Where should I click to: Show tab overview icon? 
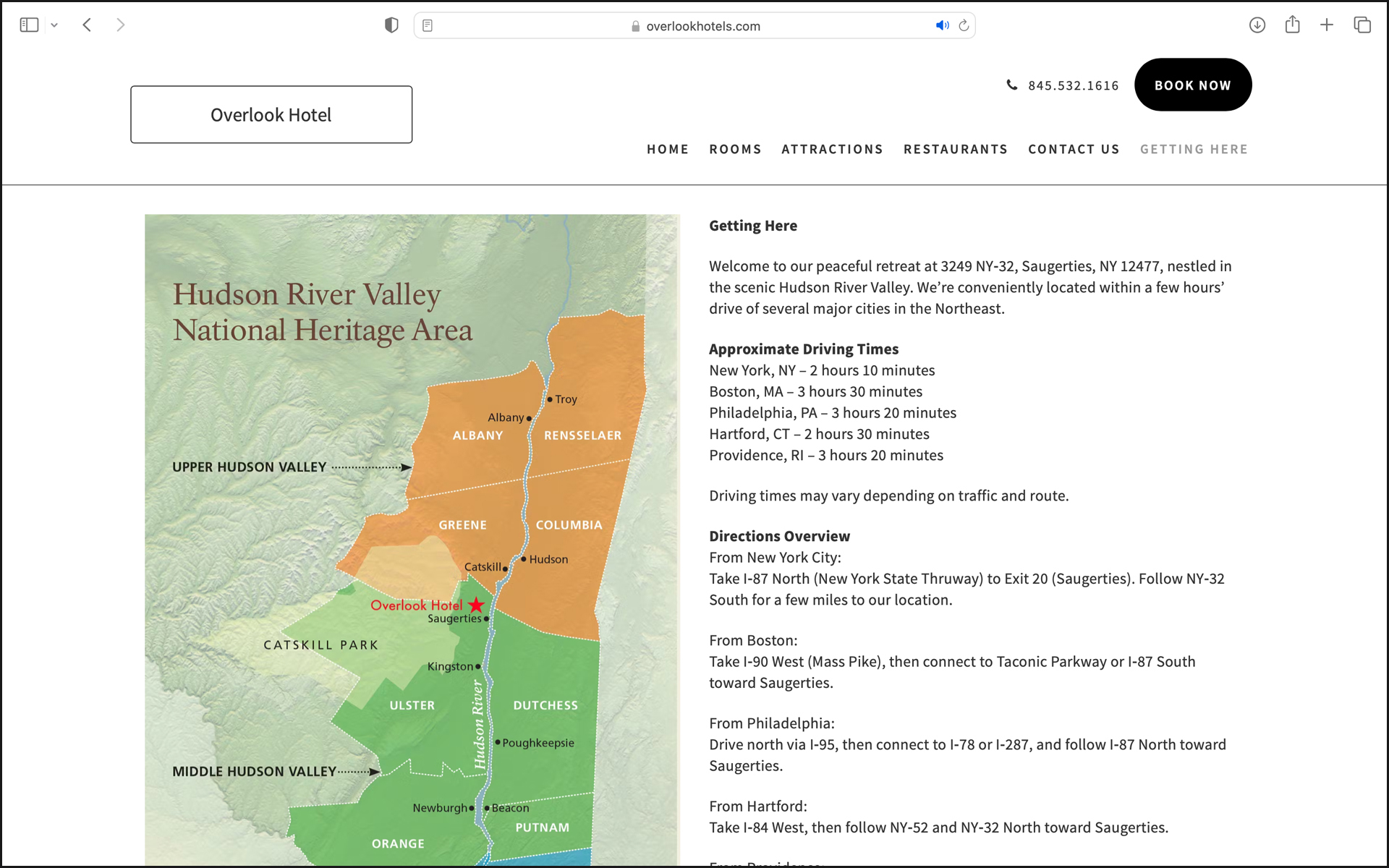click(x=1362, y=25)
